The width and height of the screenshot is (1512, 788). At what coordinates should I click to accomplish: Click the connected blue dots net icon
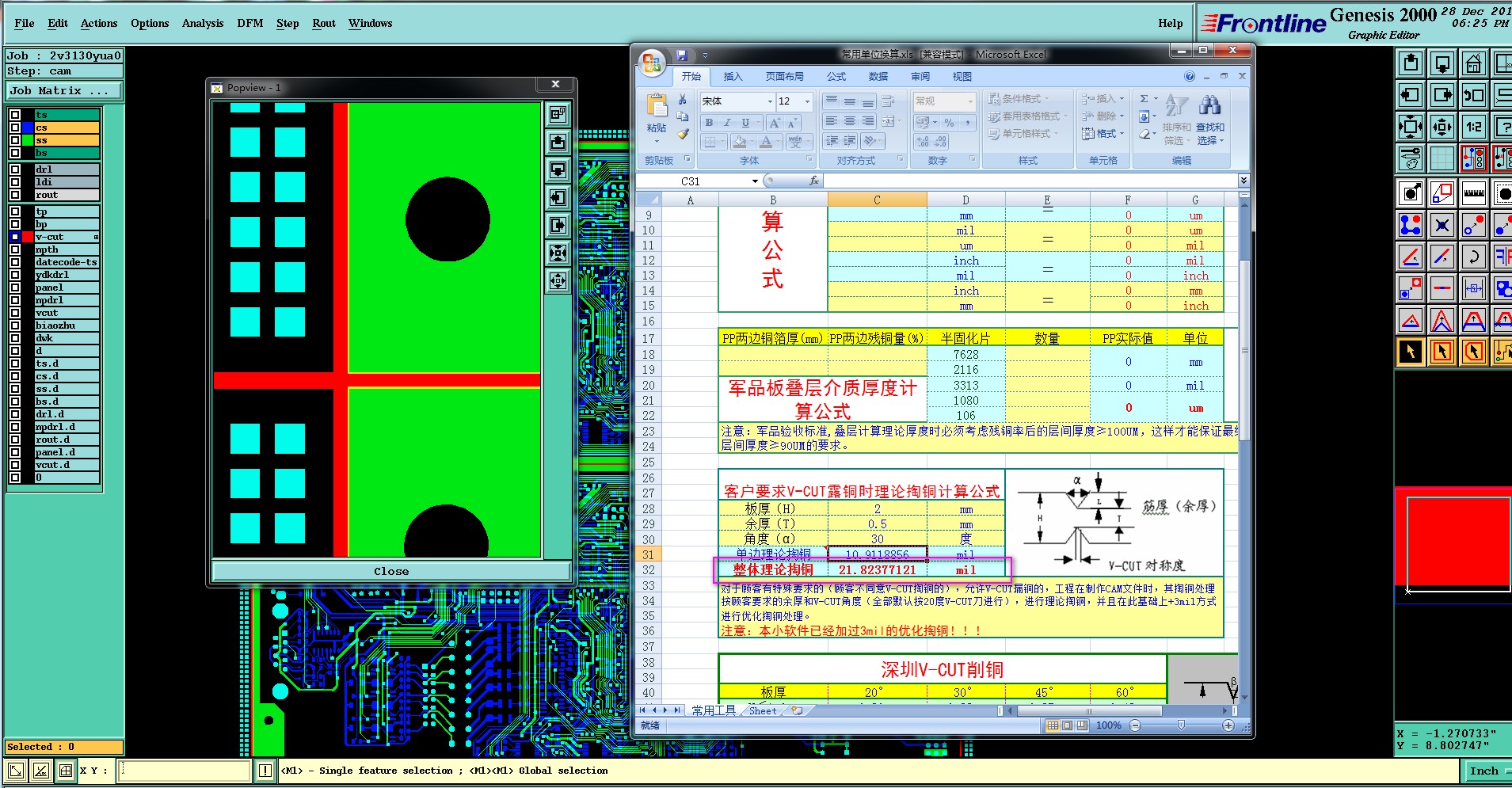(1411, 225)
